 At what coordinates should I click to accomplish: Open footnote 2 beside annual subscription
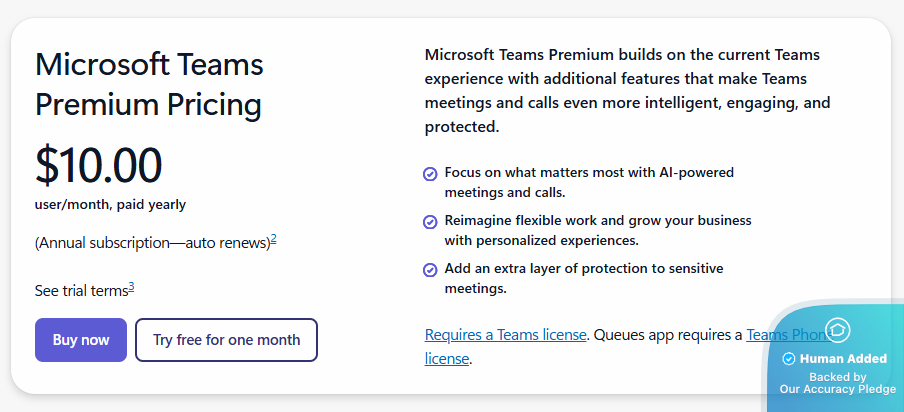pos(273,238)
